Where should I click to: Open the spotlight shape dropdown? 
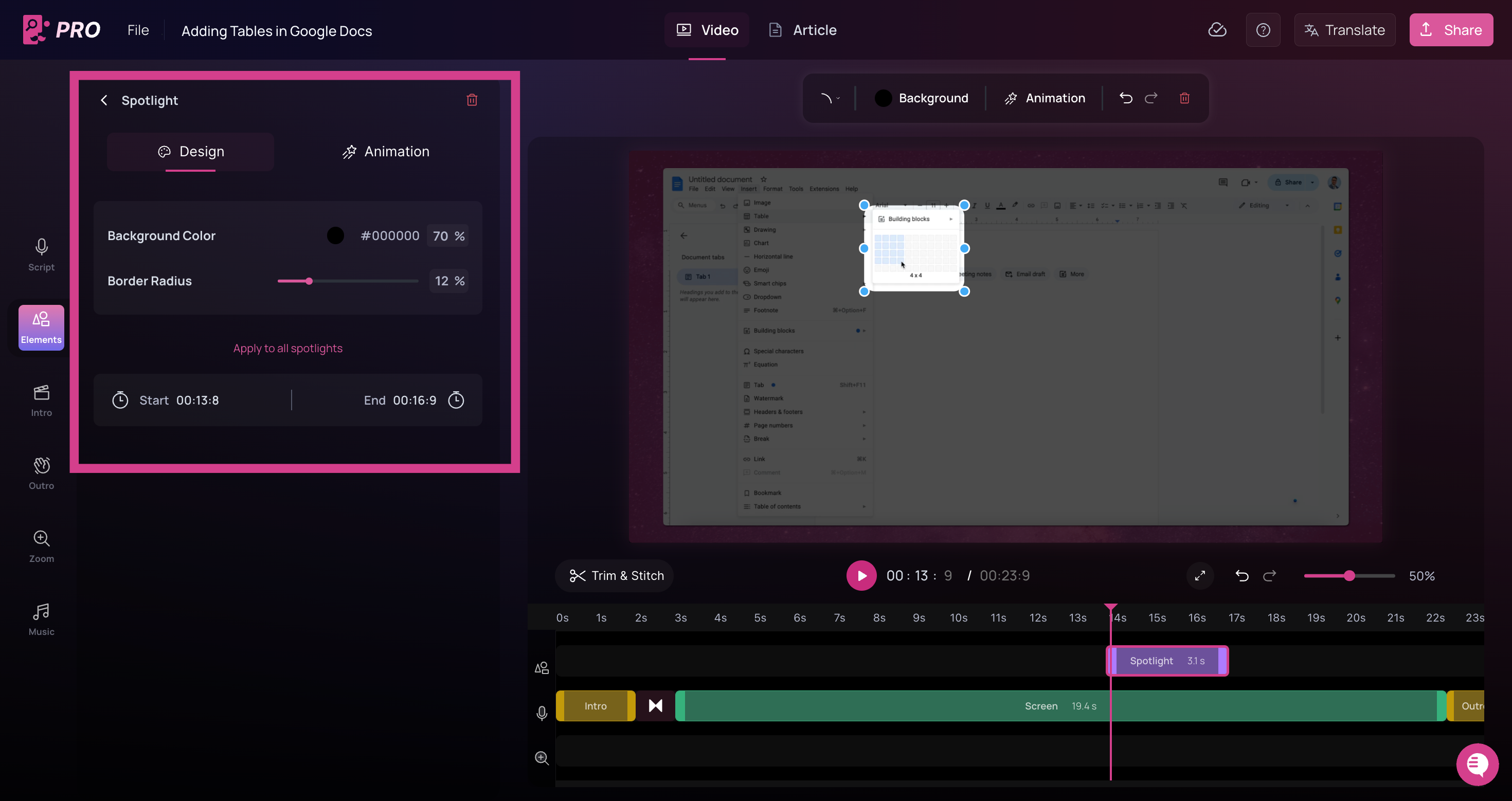tap(830, 98)
